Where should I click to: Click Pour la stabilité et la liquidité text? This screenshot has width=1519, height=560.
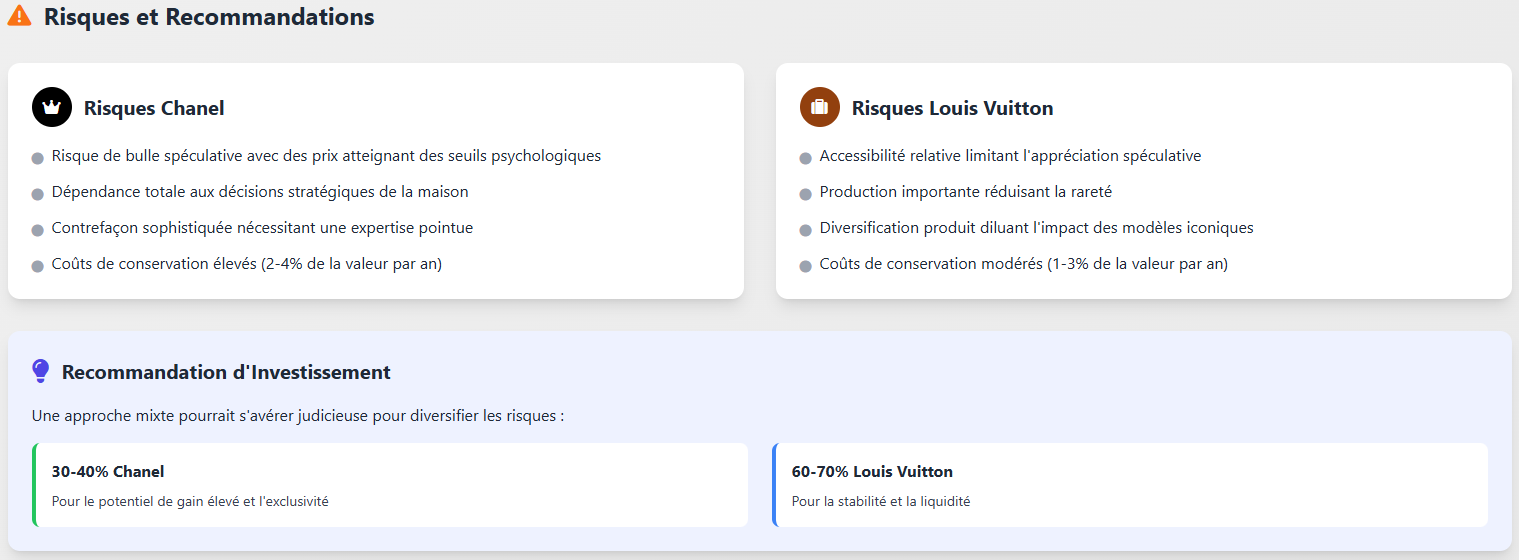[881, 501]
